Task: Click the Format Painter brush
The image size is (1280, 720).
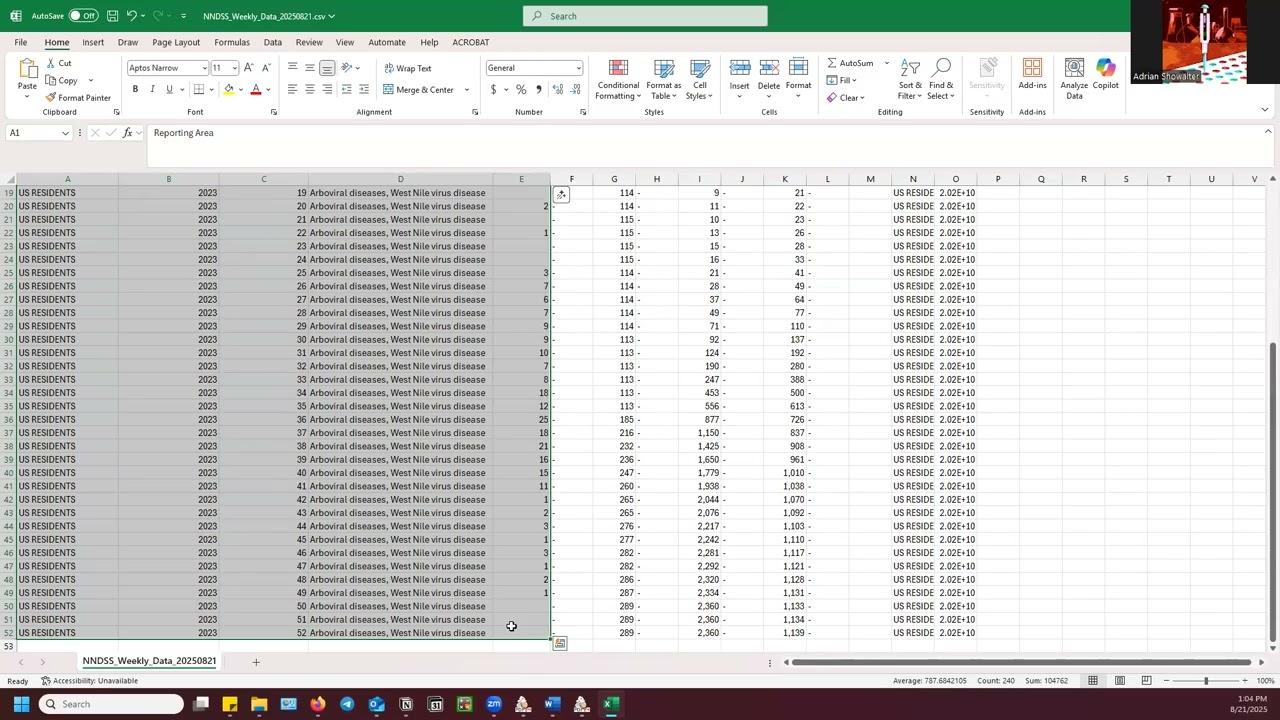Action: [51, 98]
